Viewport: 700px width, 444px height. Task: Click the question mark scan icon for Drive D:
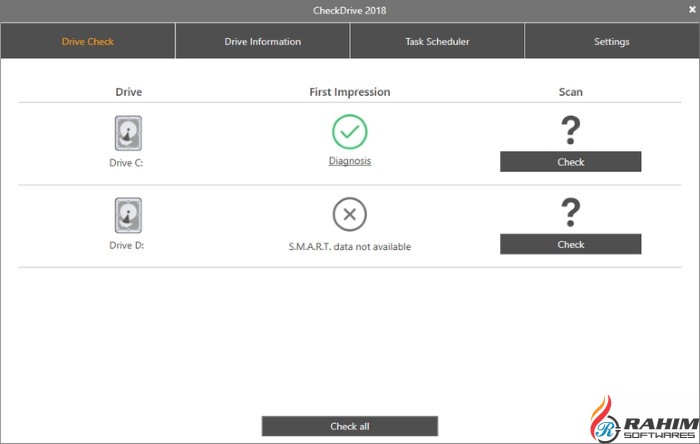pyautogui.click(x=571, y=212)
